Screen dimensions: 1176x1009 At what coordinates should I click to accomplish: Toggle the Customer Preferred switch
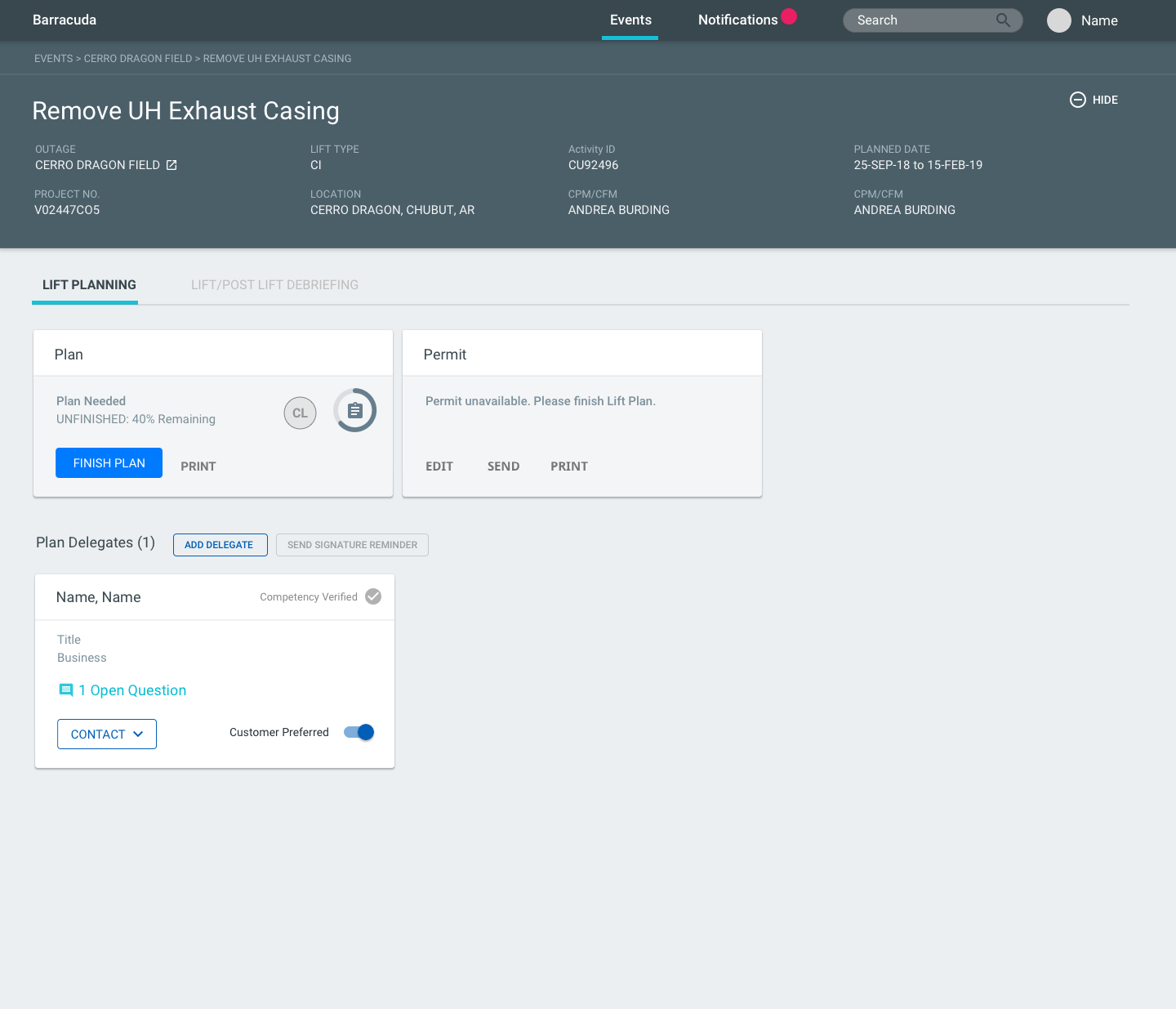[359, 732]
